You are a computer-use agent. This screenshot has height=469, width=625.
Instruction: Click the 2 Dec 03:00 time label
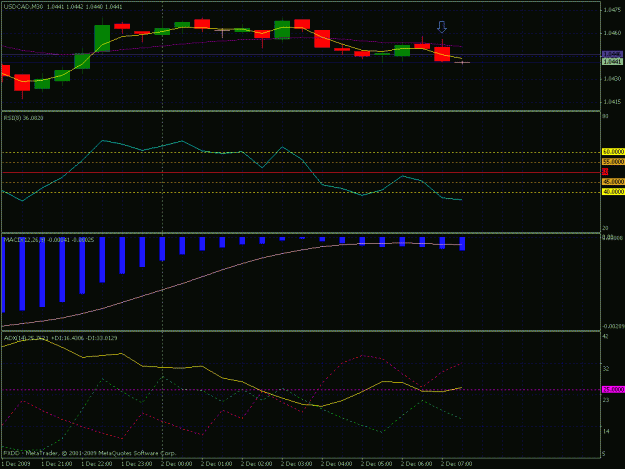(x=297, y=464)
